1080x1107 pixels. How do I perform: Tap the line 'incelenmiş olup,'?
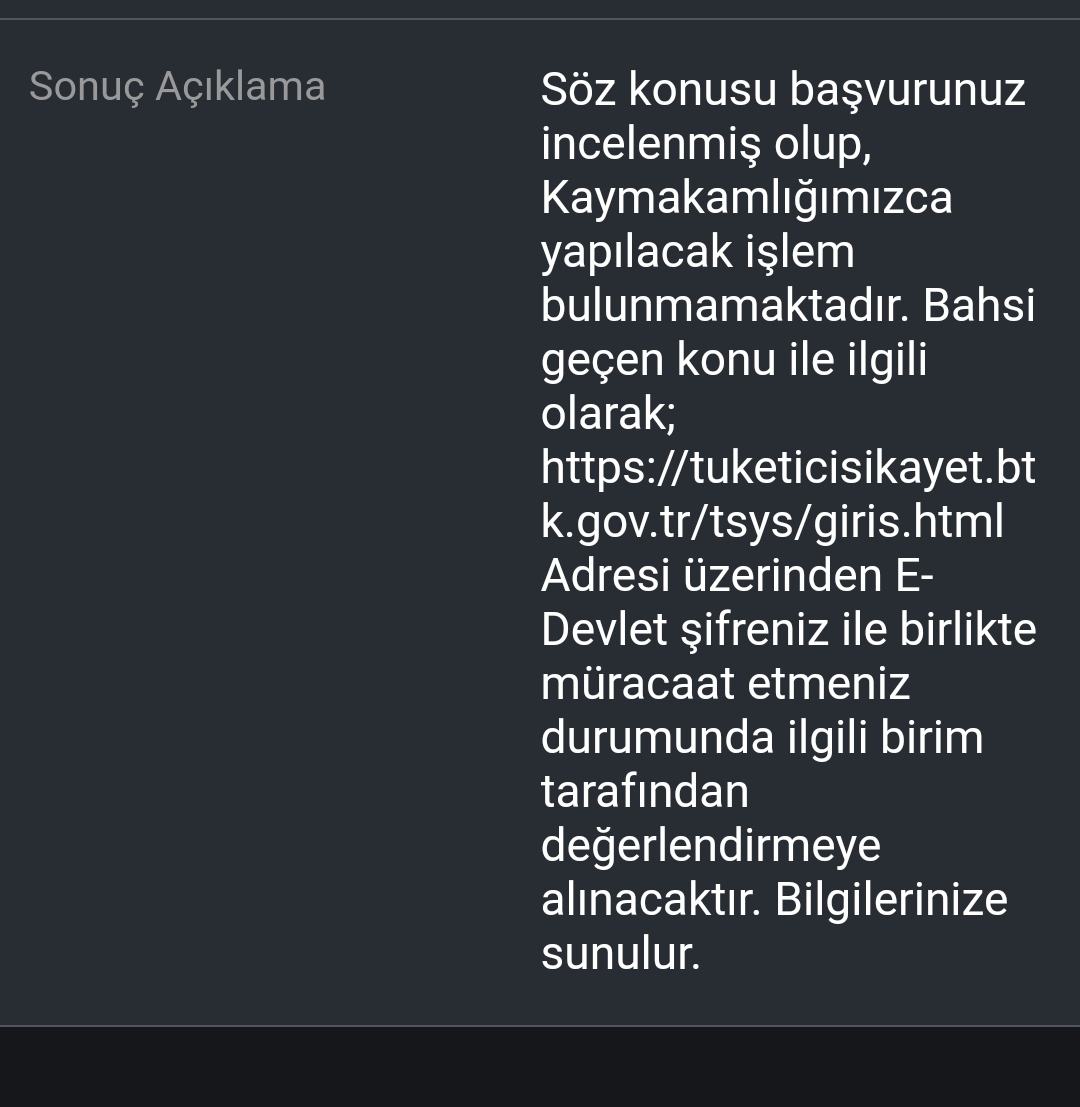point(706,144)
